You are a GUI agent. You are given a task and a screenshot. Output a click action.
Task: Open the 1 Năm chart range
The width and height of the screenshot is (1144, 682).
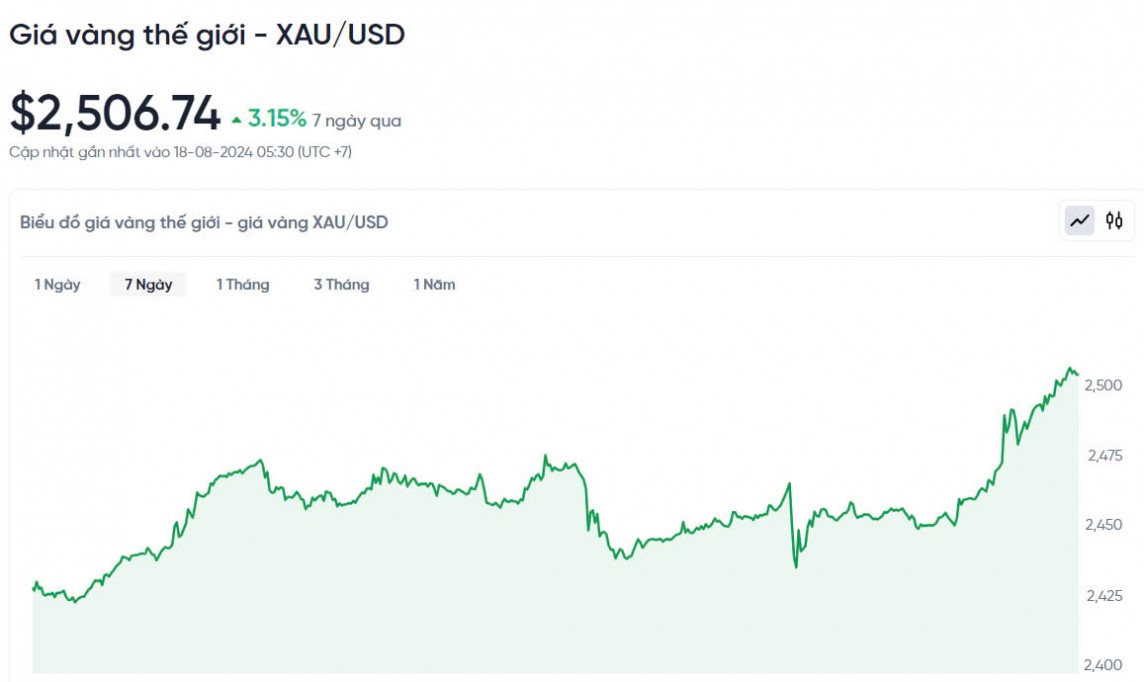[x=434, y=285]
